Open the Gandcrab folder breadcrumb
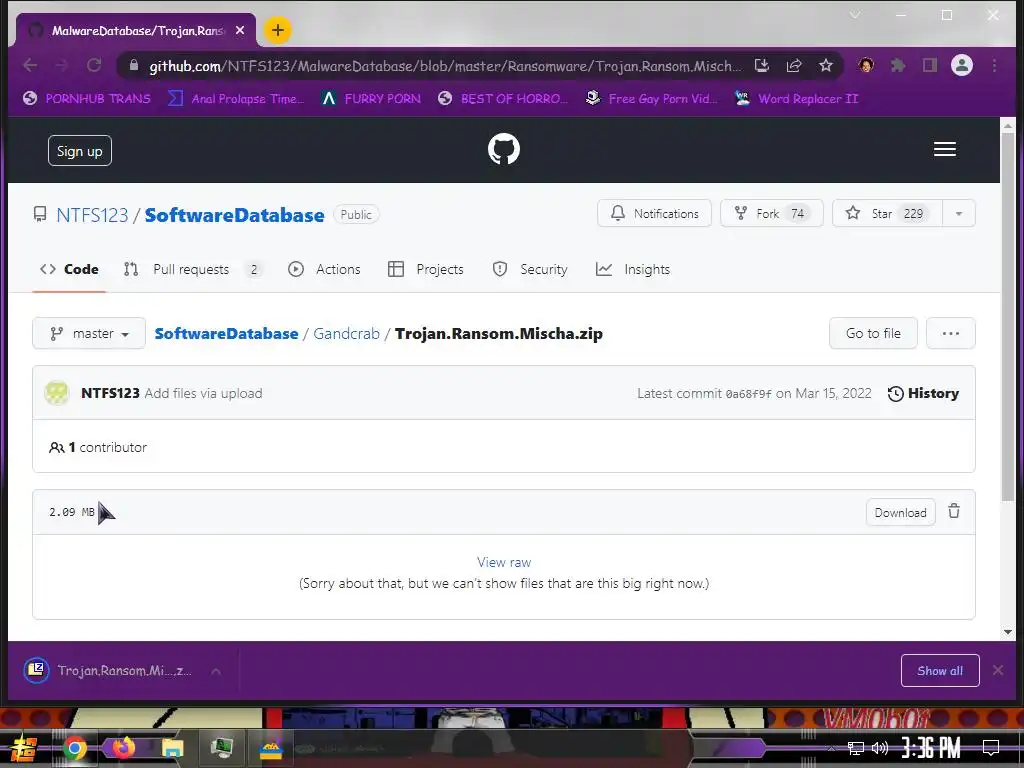This screenshot has height=768, width=1024. tap(346, 333)
